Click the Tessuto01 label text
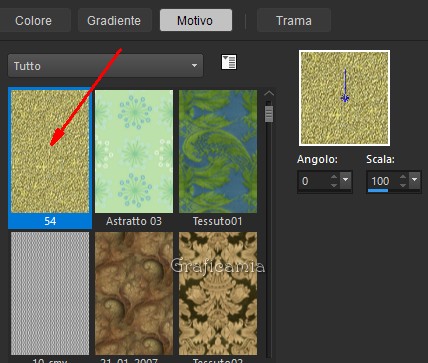The height and width of the screenshot is (363, 428). tap(218, 221)
